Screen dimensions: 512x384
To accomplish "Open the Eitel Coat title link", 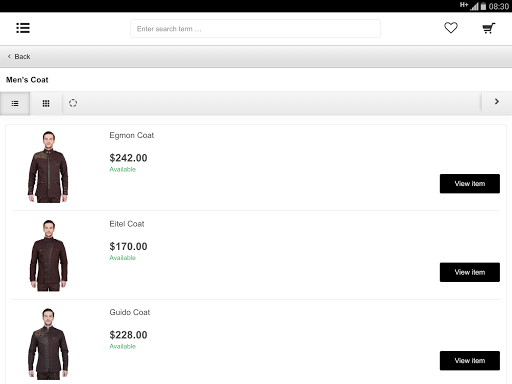I will pos(127,224).
